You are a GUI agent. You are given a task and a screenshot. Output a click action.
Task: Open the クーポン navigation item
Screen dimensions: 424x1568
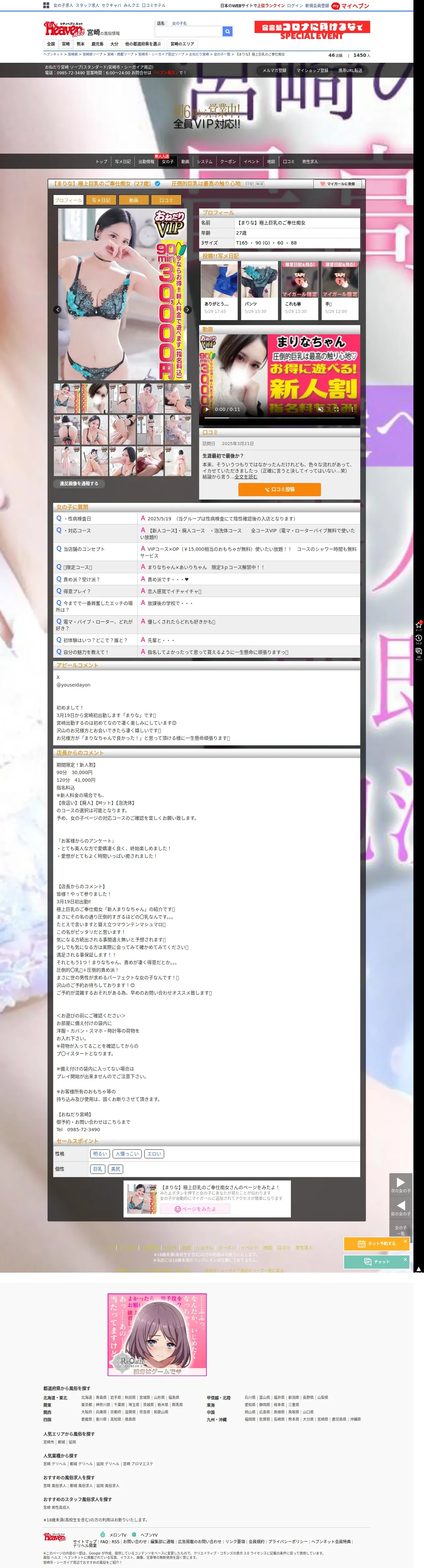coord(228,161)
